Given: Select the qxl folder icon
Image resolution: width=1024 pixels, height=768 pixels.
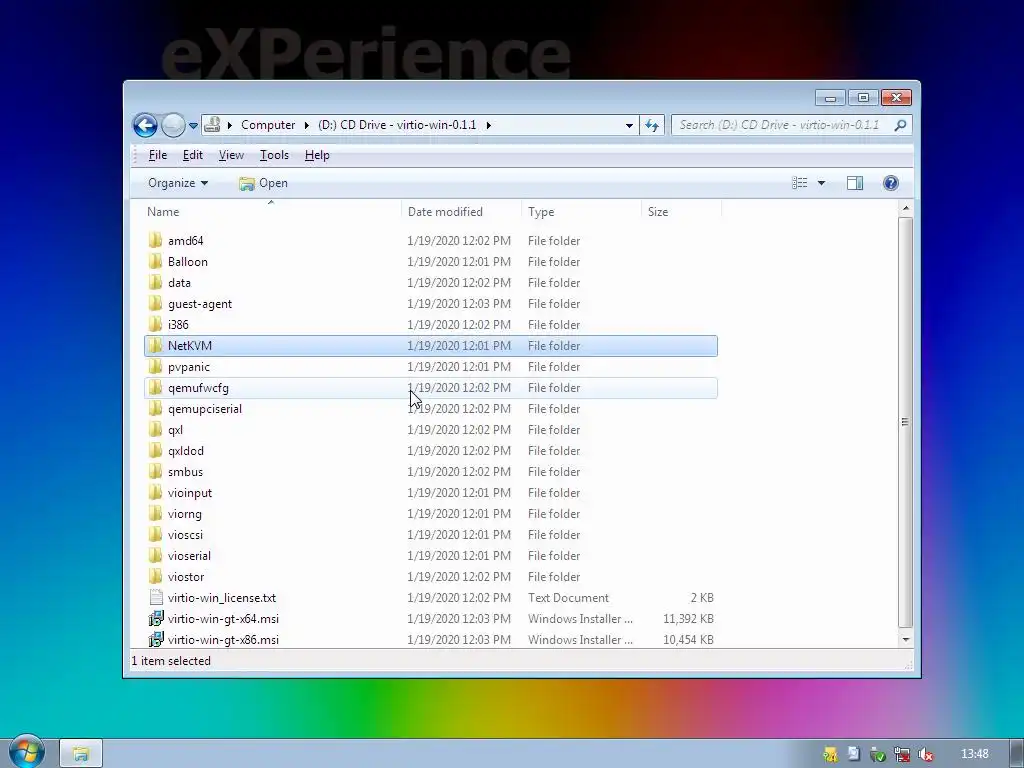Looking at the screenshot, I should (155, 430).
